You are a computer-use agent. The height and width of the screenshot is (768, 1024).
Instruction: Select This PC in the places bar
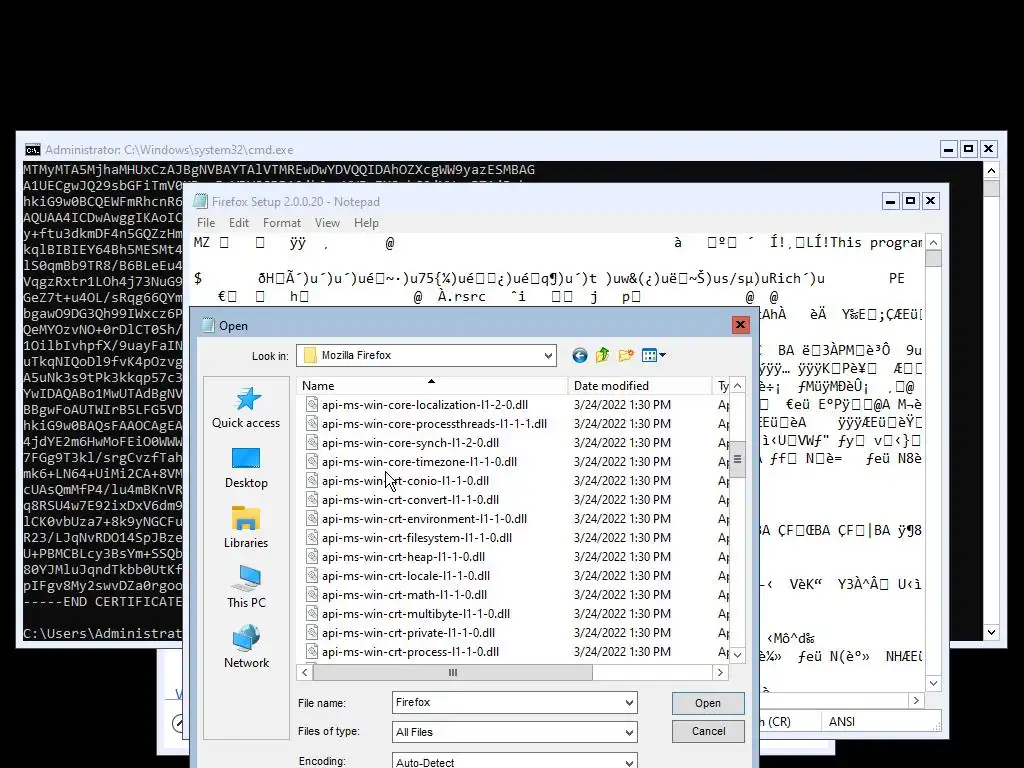click(246, 588)
